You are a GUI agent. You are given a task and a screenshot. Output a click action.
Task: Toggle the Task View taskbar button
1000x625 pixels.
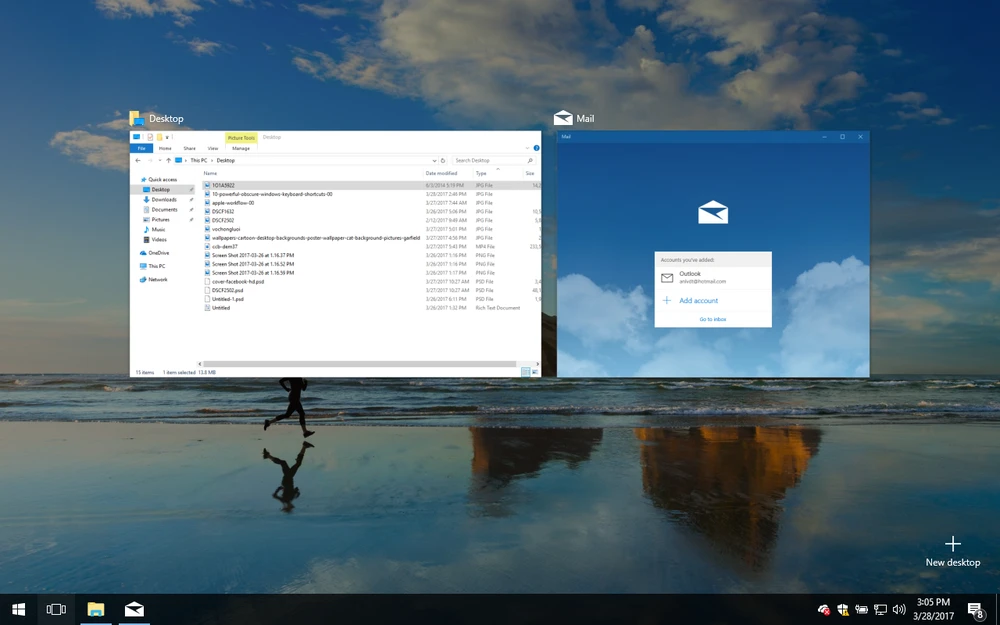[x=56, y=609]
